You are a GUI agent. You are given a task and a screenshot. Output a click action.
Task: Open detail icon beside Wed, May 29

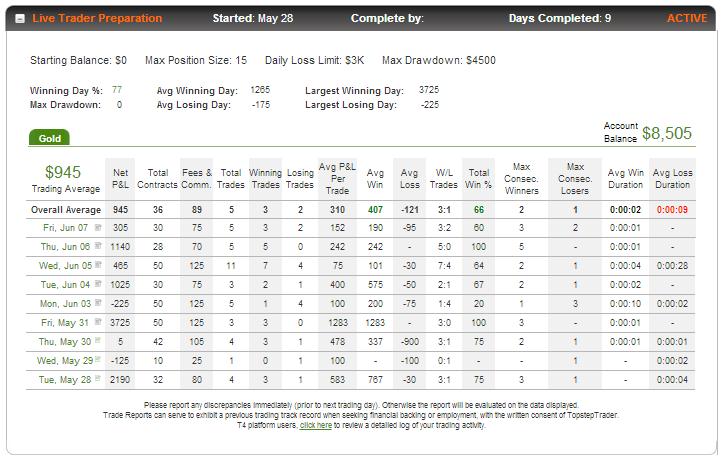point(98,359)
